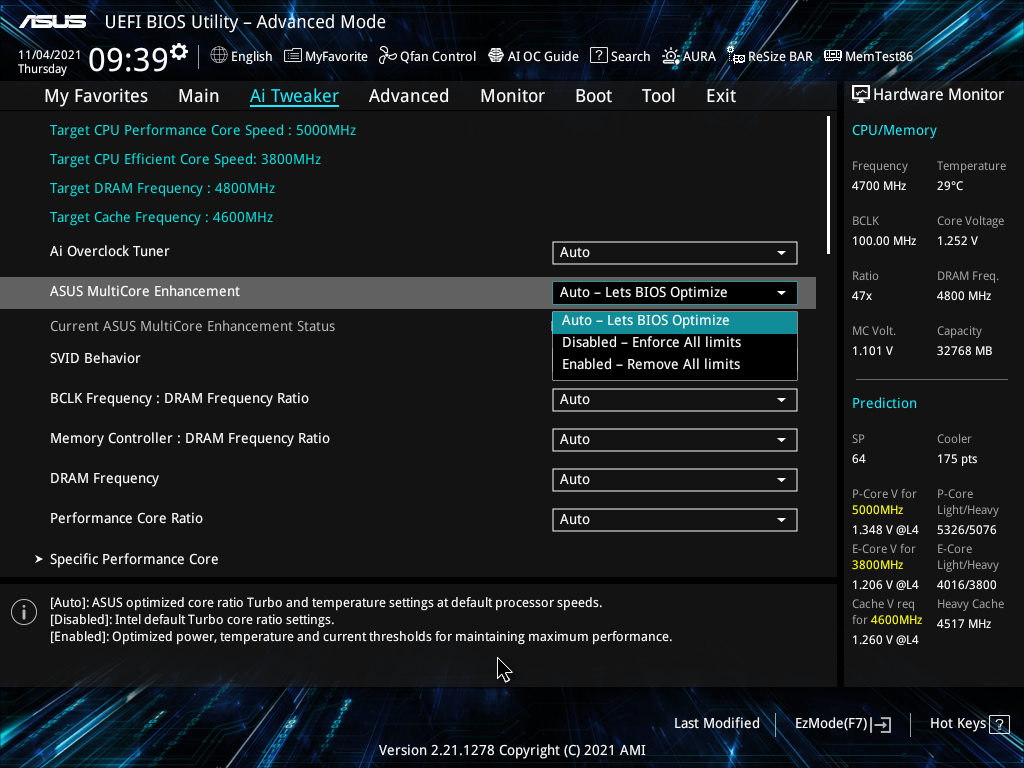Screen dimensions: 1024x768
Task: Go to the Advanced tab
Action: coord(409,96)
